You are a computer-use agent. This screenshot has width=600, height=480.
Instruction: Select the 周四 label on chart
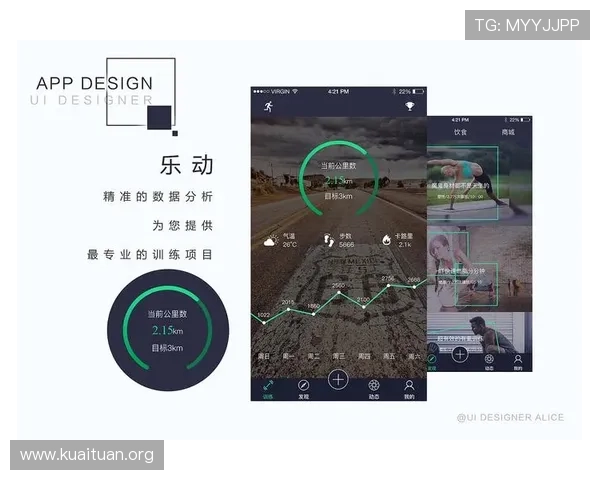(364, 356)
